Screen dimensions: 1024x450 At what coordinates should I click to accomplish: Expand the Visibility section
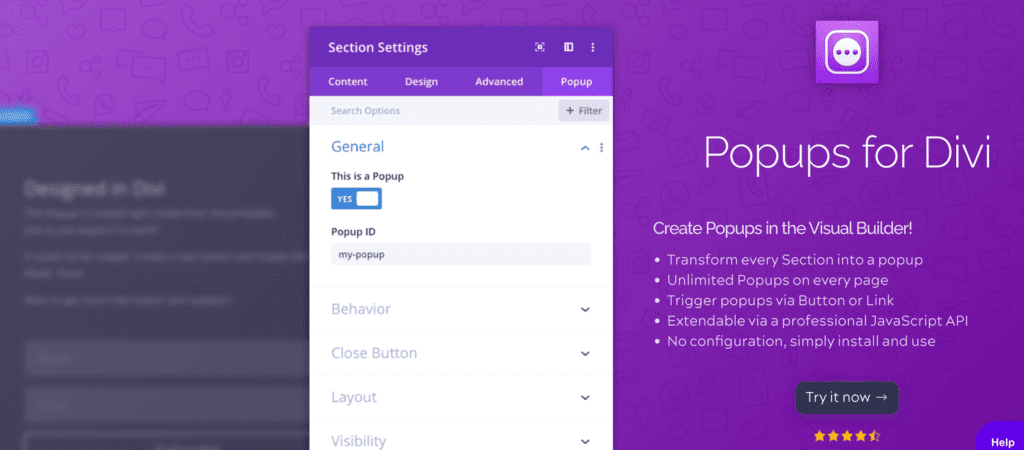pos(460,438)
